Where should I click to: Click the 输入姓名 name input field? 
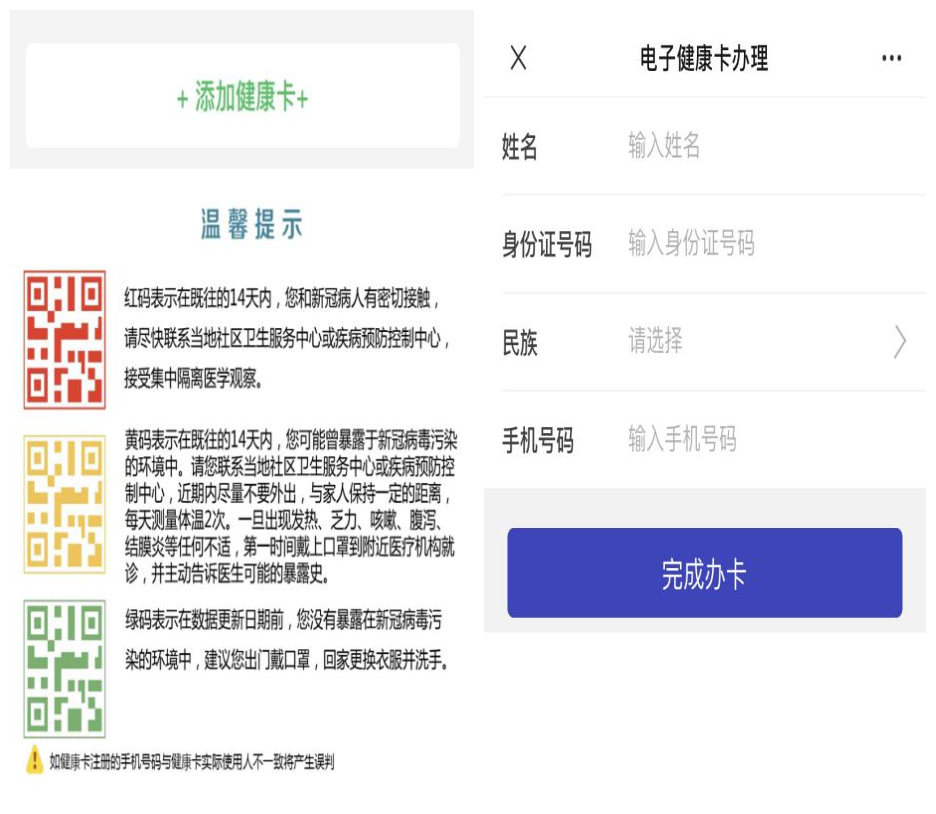(664, 145)
